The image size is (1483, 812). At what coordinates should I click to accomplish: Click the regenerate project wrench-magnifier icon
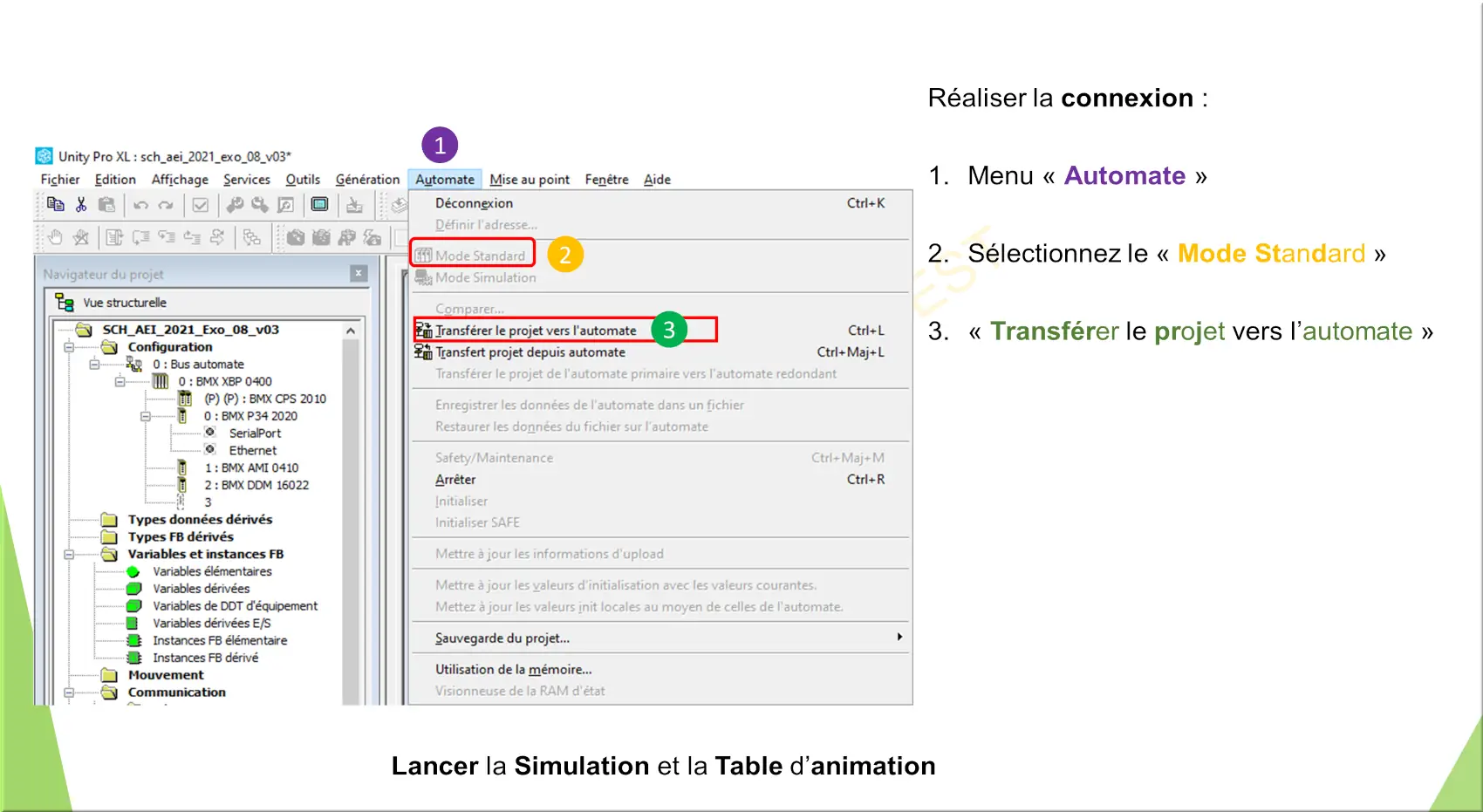(x=260, y=204)
